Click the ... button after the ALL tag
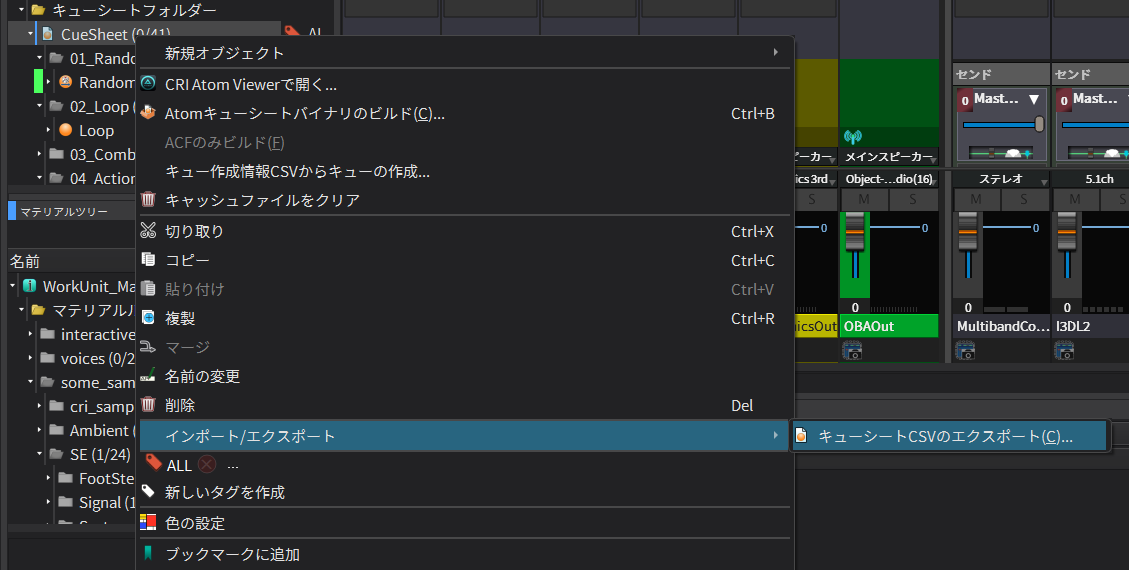 point(233,466)
